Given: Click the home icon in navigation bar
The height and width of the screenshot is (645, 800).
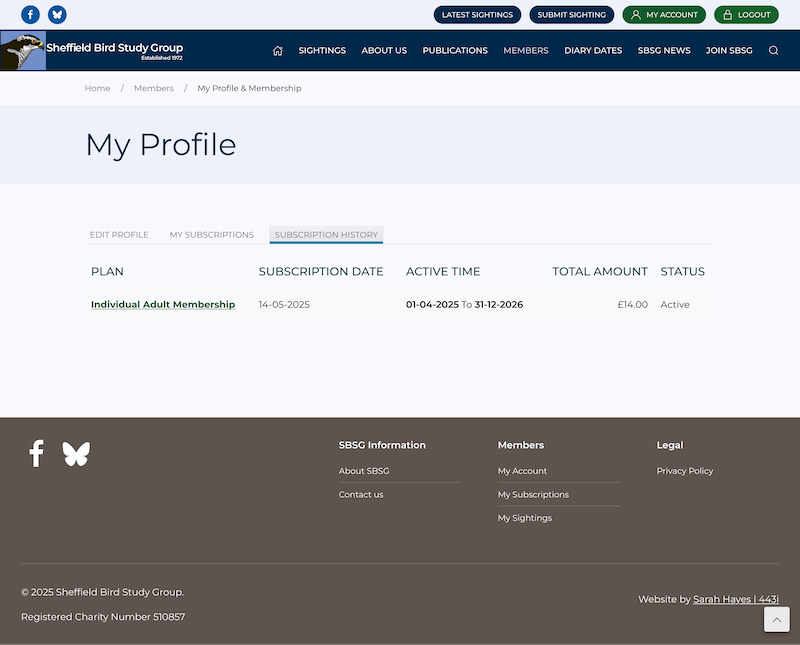Looking at the screenshot, I should [278, 51].
